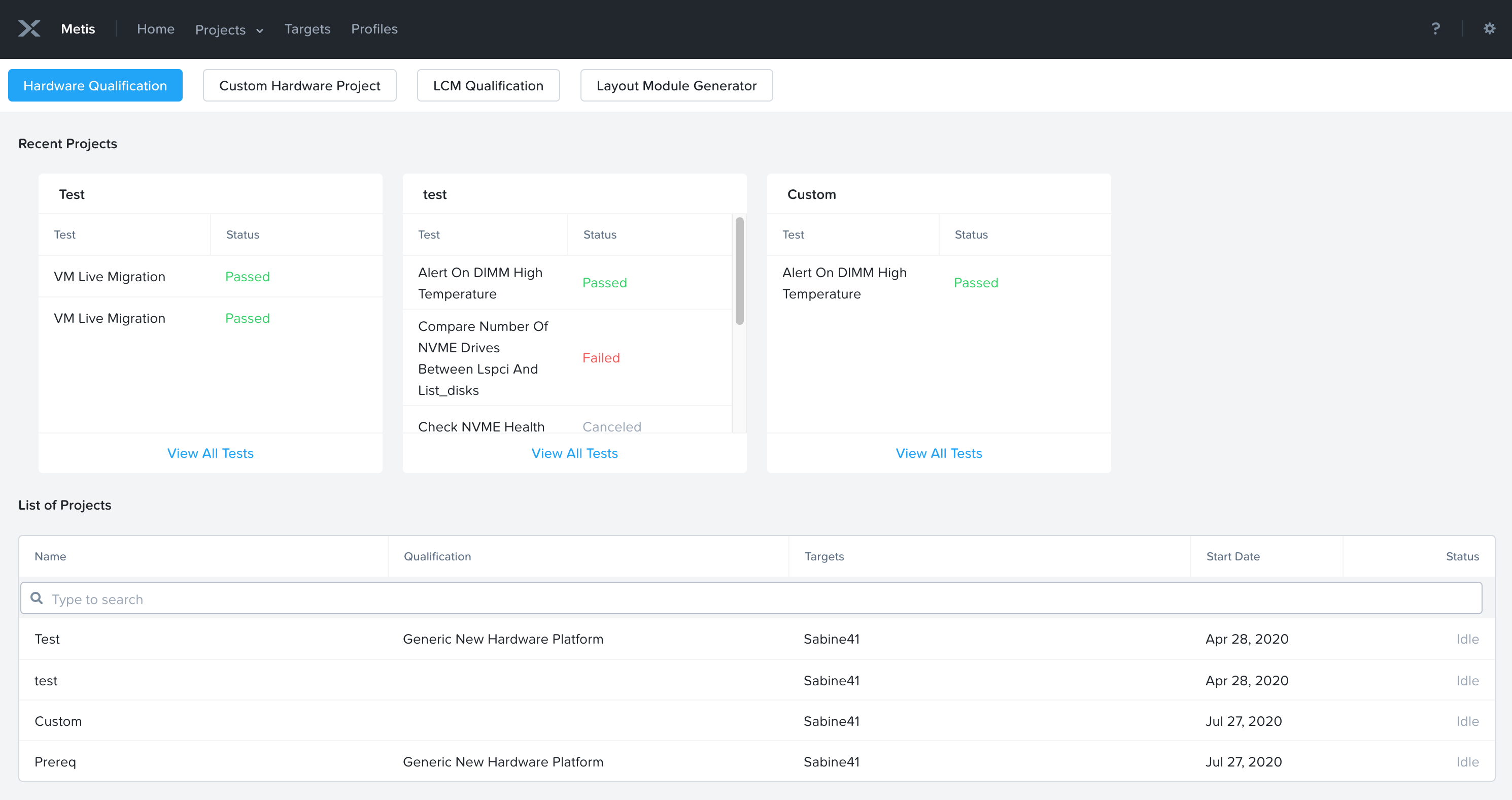This screenshot has width=1512, height=800.
Task: Open the Profiles page
Action: point(374,29)
